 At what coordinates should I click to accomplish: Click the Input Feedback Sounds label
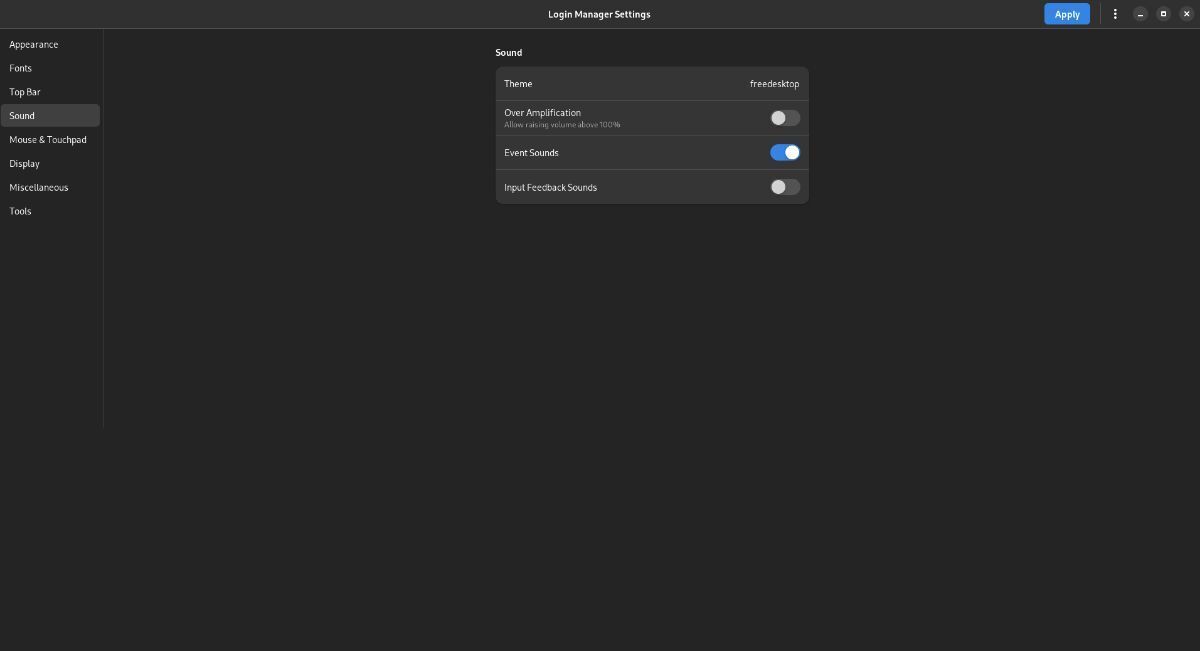tap(550, 188)
